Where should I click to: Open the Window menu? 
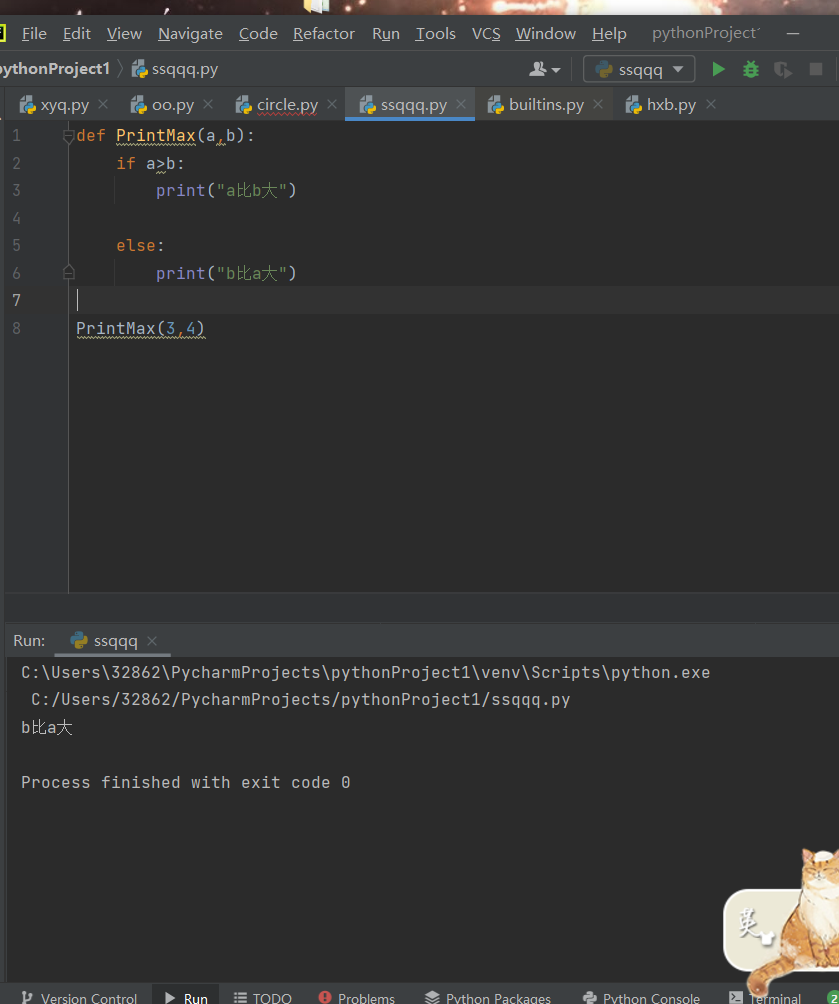pyautogui.click(x=546, y=33)
